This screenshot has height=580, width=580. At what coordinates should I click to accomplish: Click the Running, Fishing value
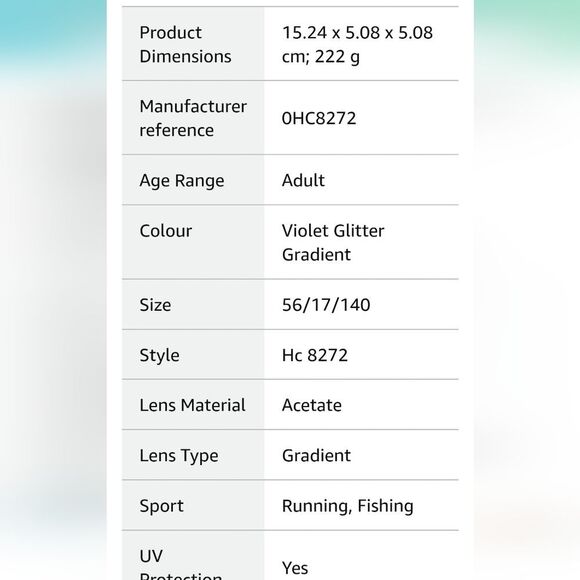348,506
